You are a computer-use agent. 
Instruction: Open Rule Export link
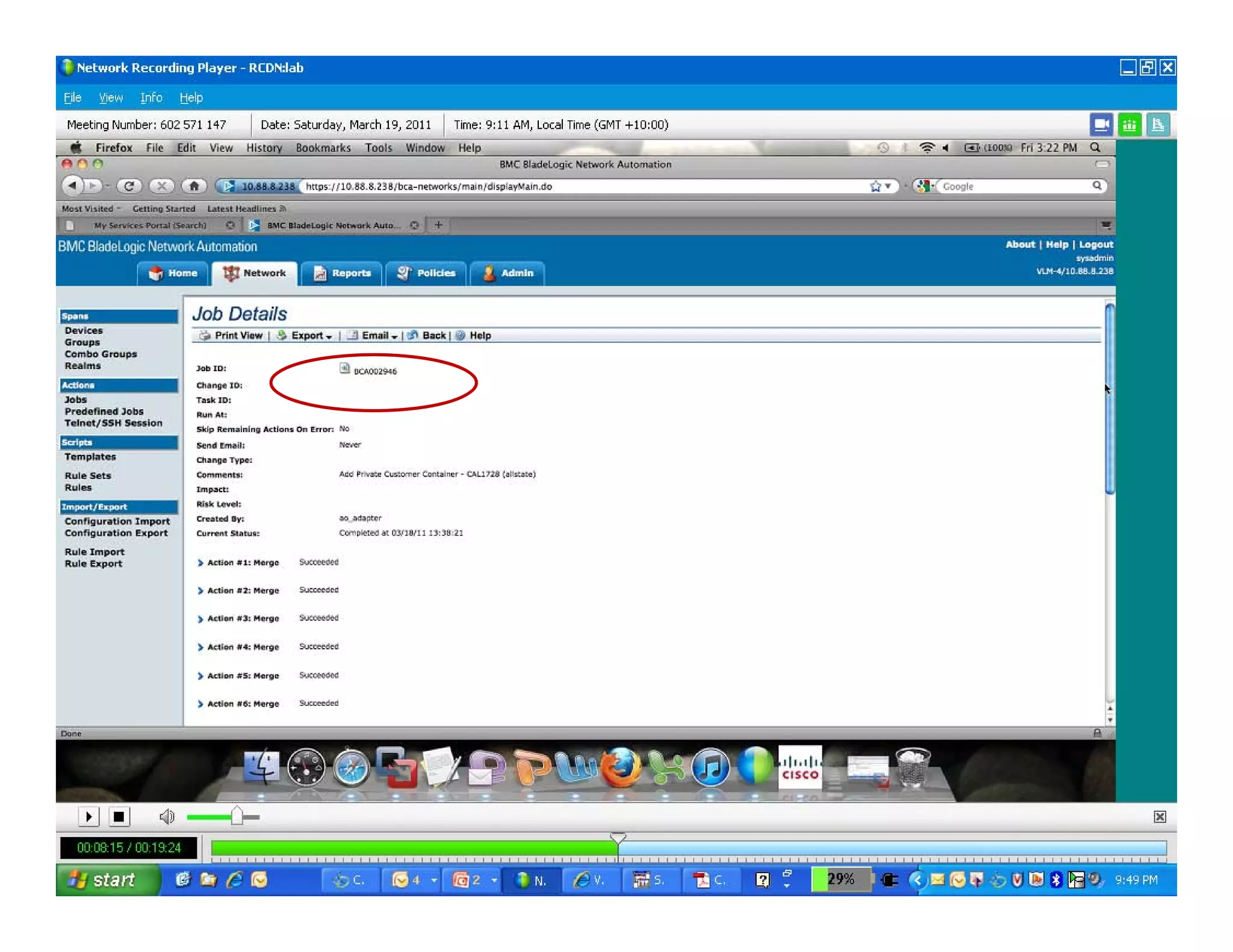[93, 564]
